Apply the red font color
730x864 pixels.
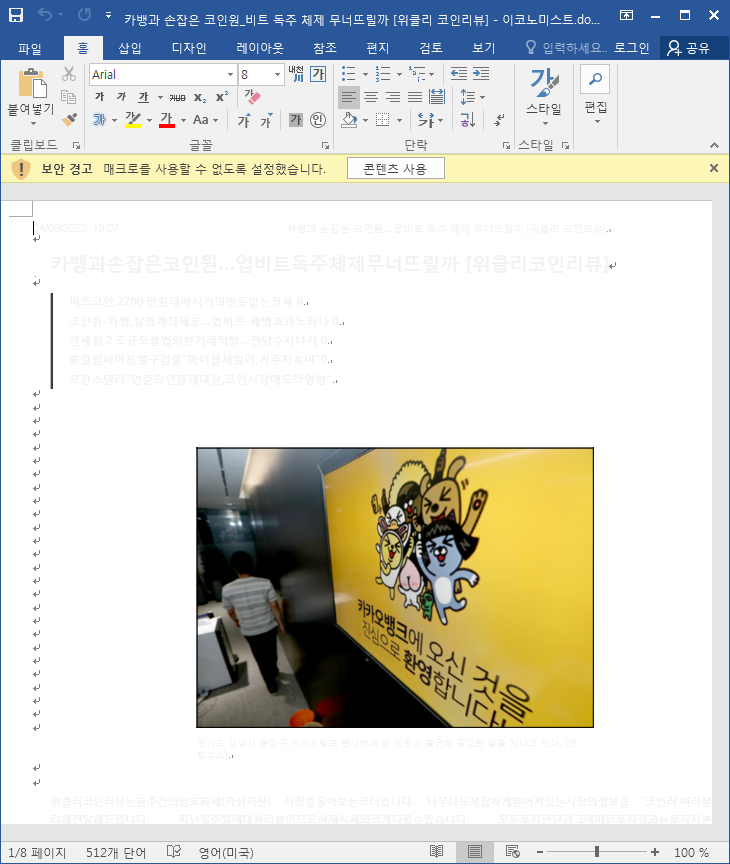coord(166,120)
